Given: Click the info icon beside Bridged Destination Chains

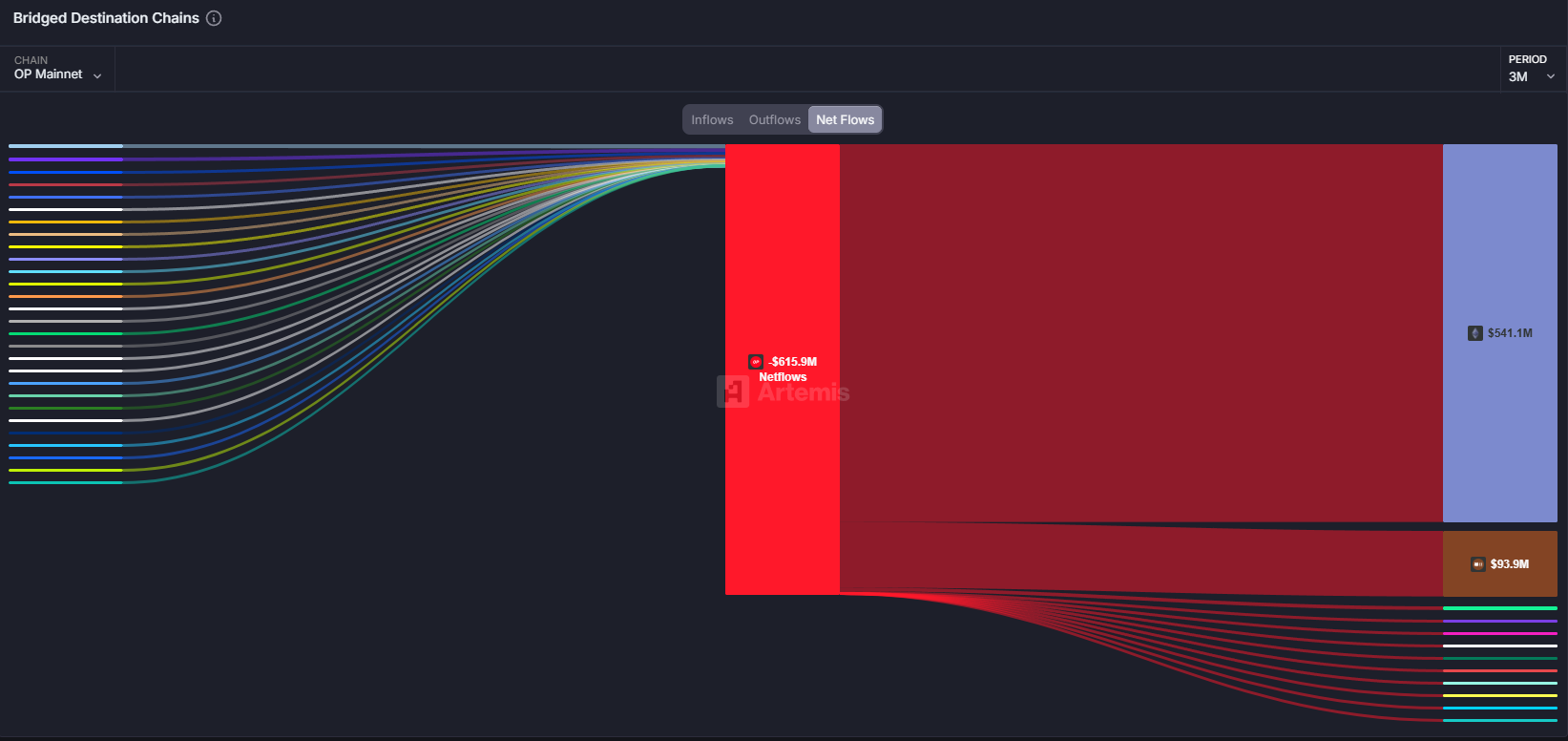Looking at the screenshot, I should pos(214,18).
